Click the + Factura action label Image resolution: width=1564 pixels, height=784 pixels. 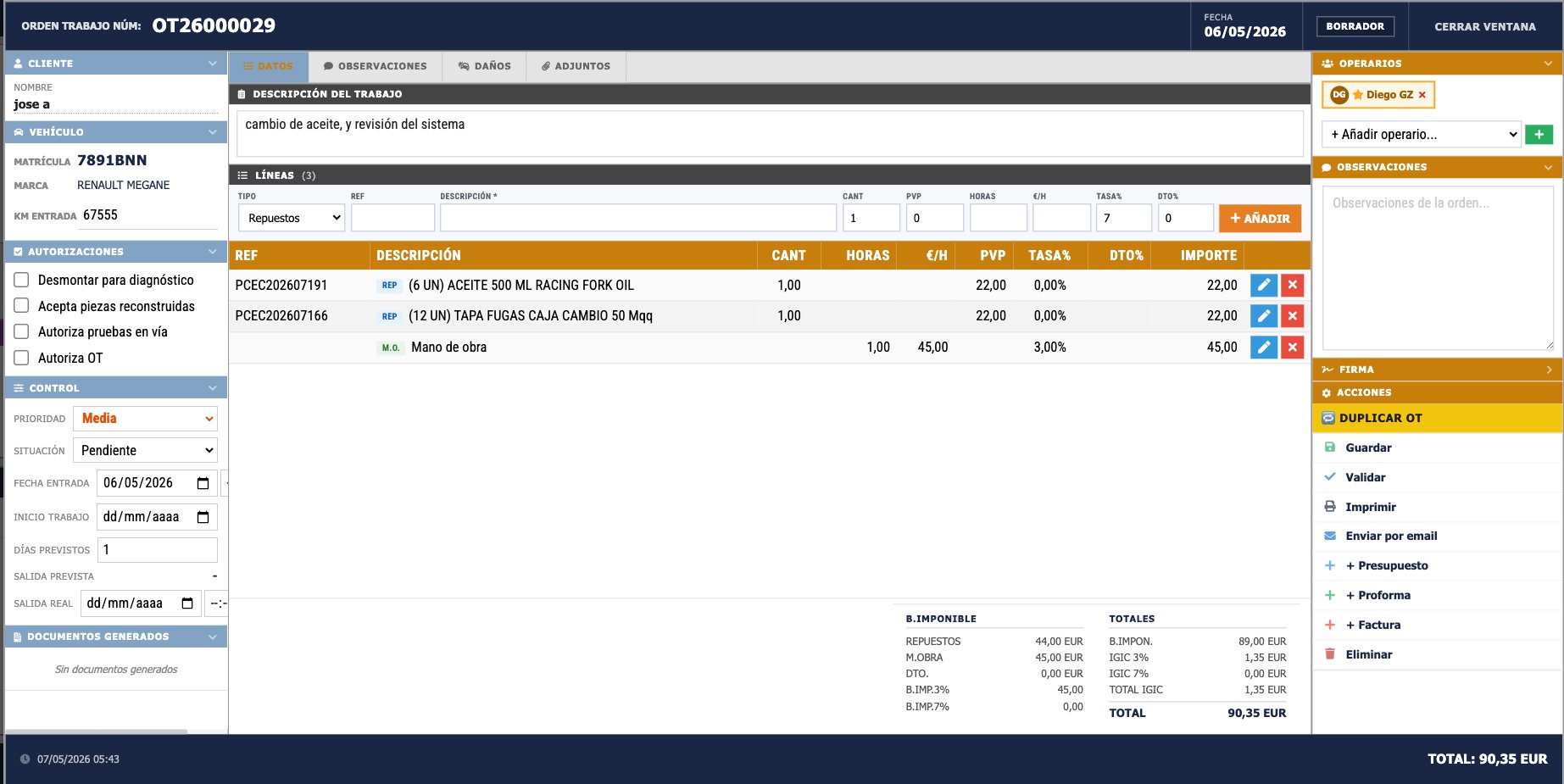(1373, 625)
